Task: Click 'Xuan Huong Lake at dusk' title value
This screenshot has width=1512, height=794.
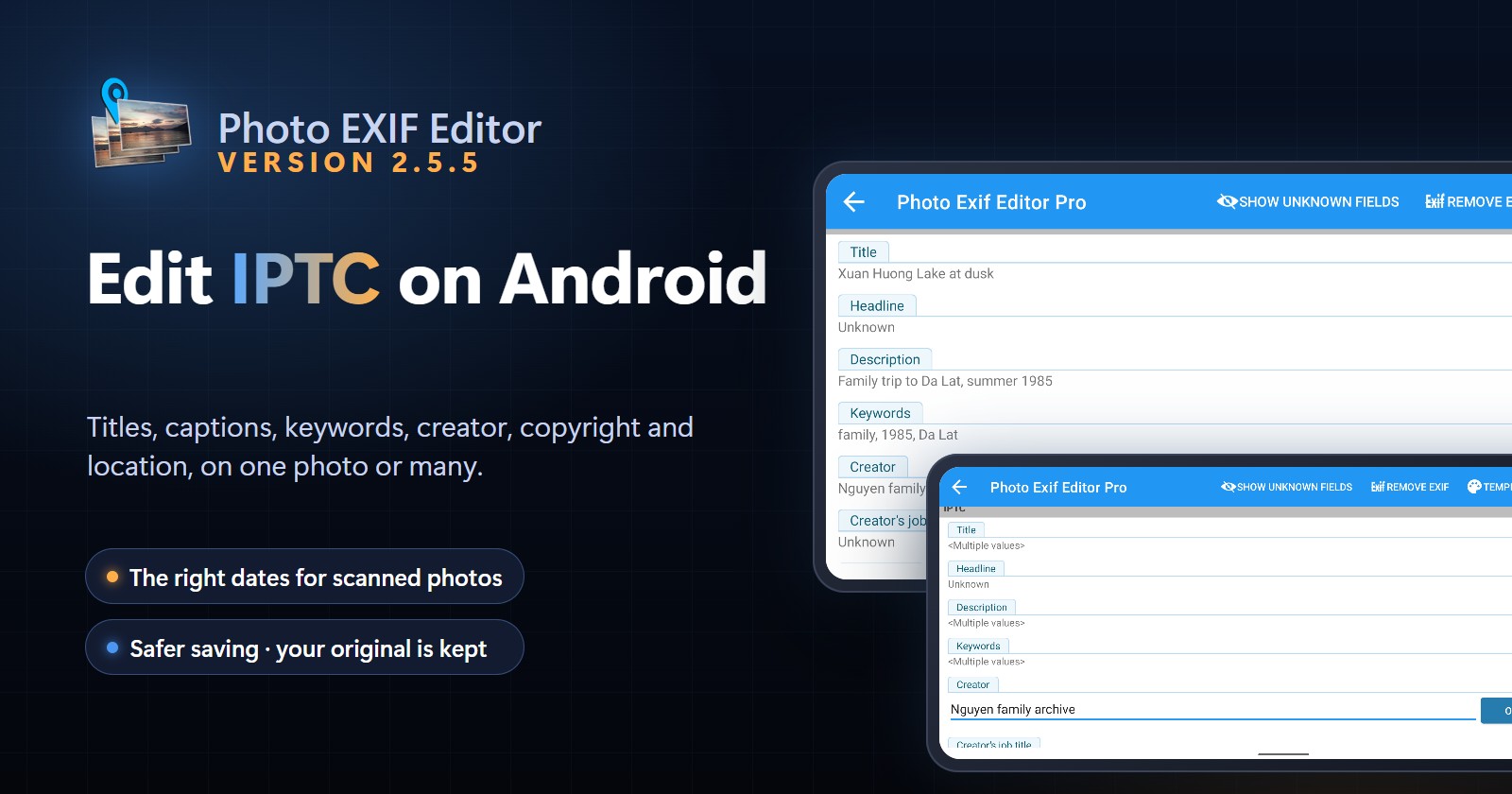Action: (916, 274)
